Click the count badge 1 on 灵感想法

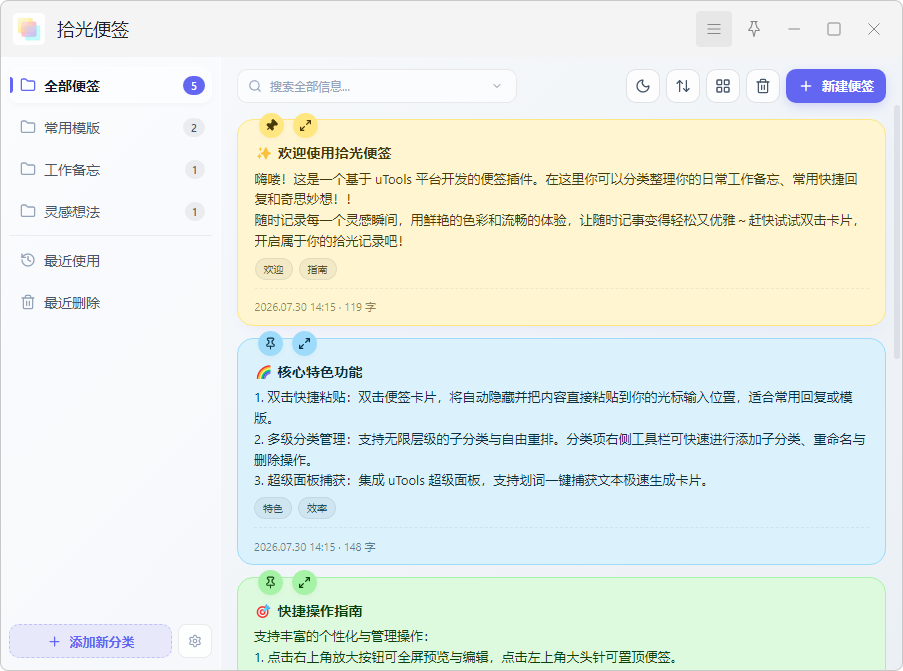click(x=195, y=212)
